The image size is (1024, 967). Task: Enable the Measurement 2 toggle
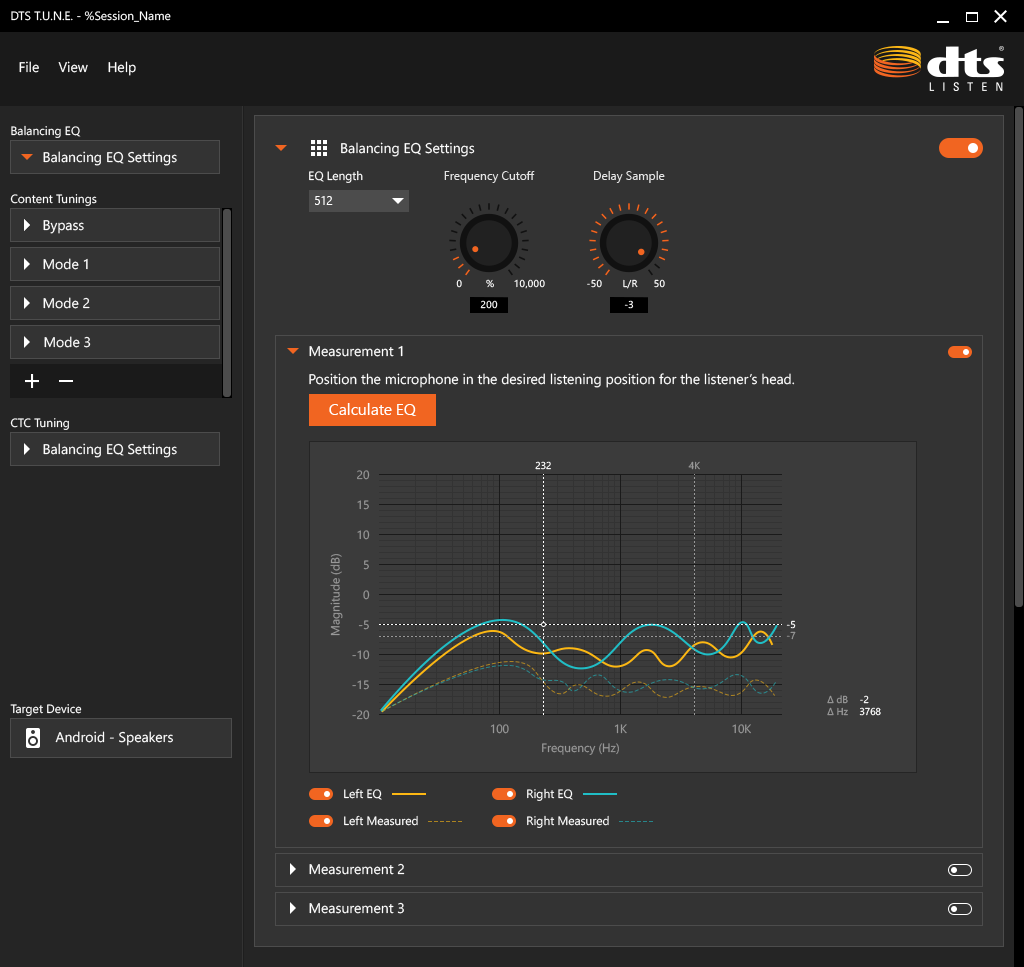[x=960, y=870]
